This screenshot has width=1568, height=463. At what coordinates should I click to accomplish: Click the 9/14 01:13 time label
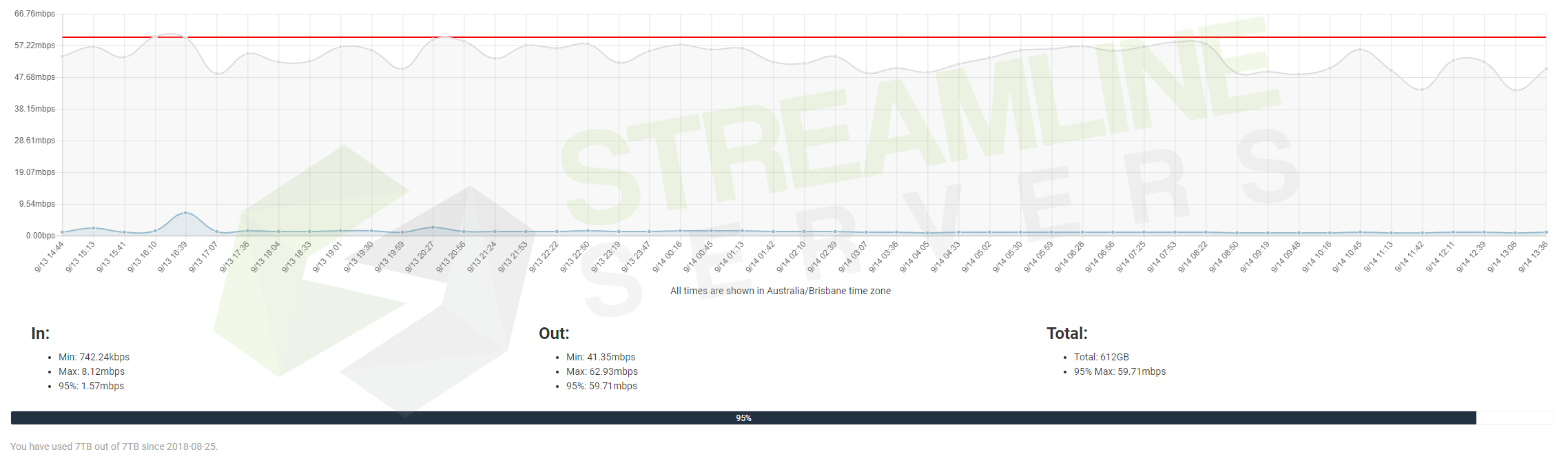click(x=729, y=257)
